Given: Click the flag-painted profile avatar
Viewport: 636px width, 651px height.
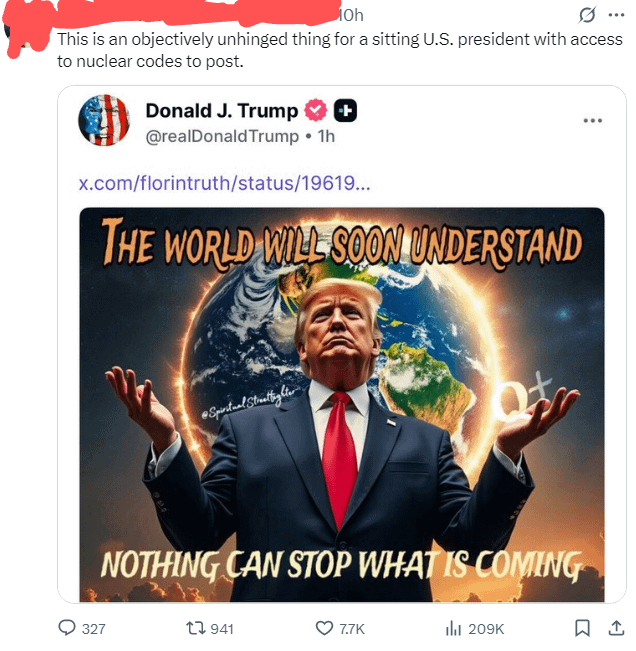Looking at the screenshot, I should click(x=104, y=120).
